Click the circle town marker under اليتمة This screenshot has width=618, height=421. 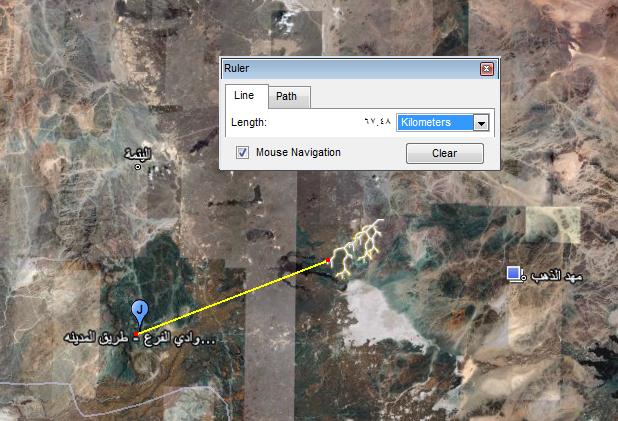[x=138, y=167]
